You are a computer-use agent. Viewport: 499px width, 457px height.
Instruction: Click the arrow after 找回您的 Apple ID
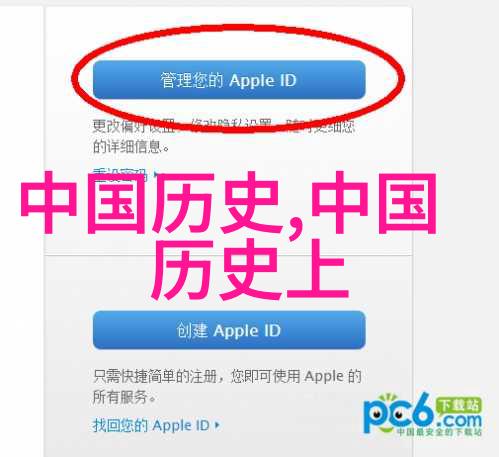click(x=217, y=426)
